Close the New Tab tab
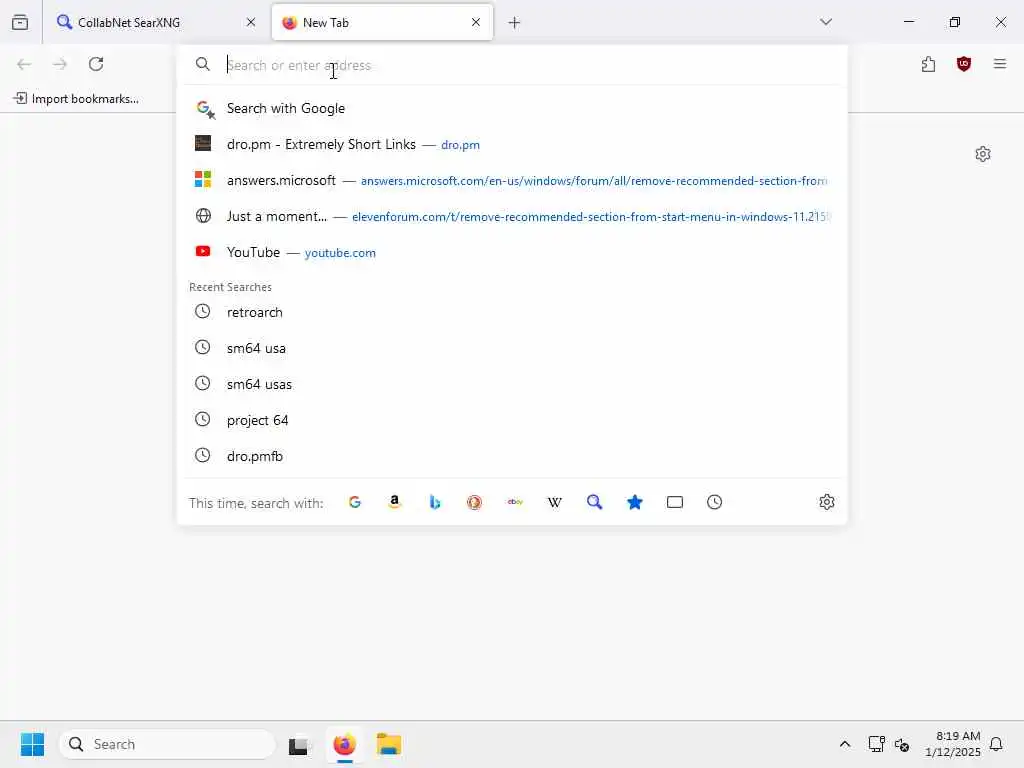Image resolution: width=1024 pixels, height=768 pixels. pos(476,22)
